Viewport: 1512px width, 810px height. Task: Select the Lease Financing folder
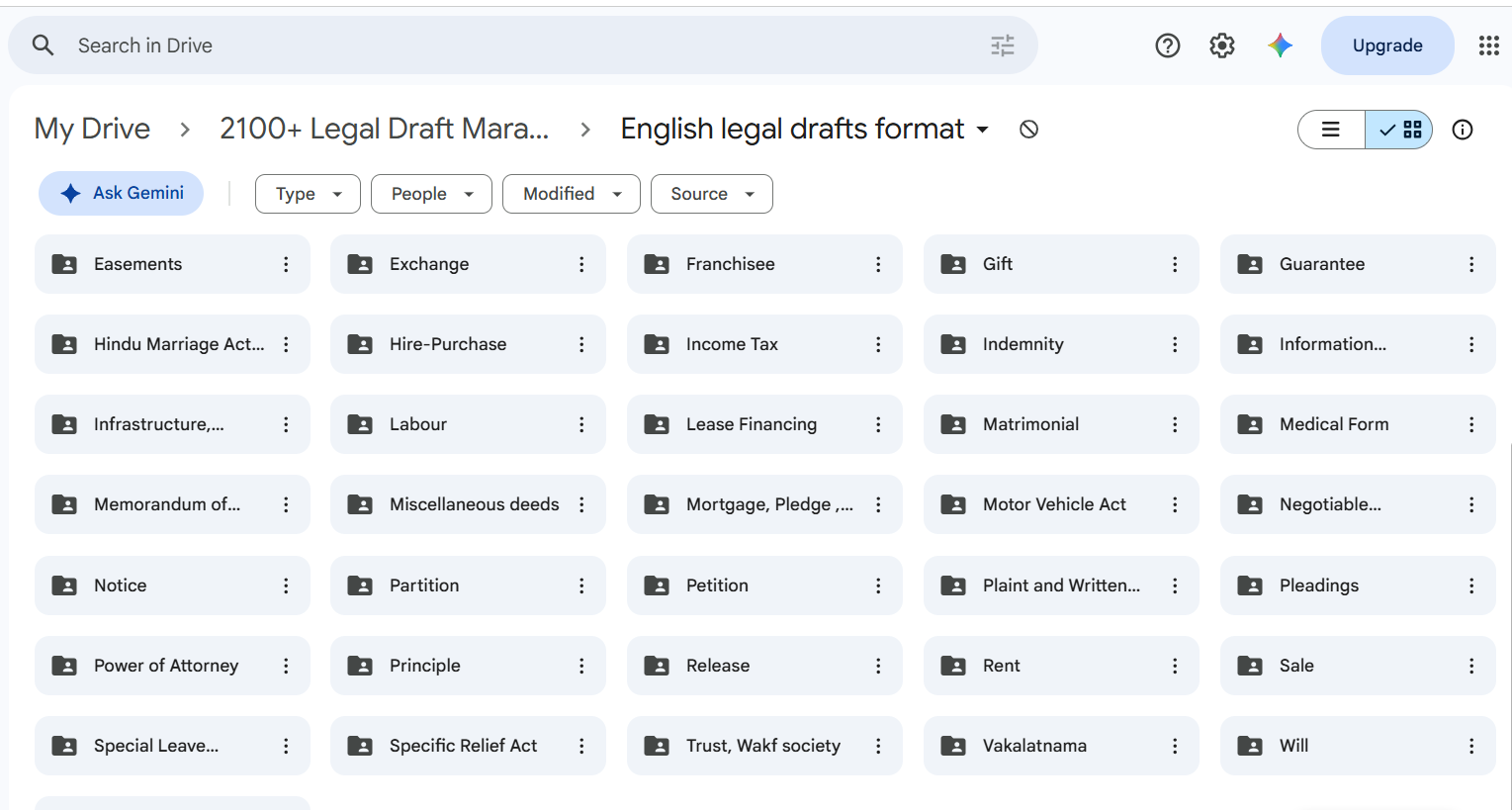click(764, 424)
